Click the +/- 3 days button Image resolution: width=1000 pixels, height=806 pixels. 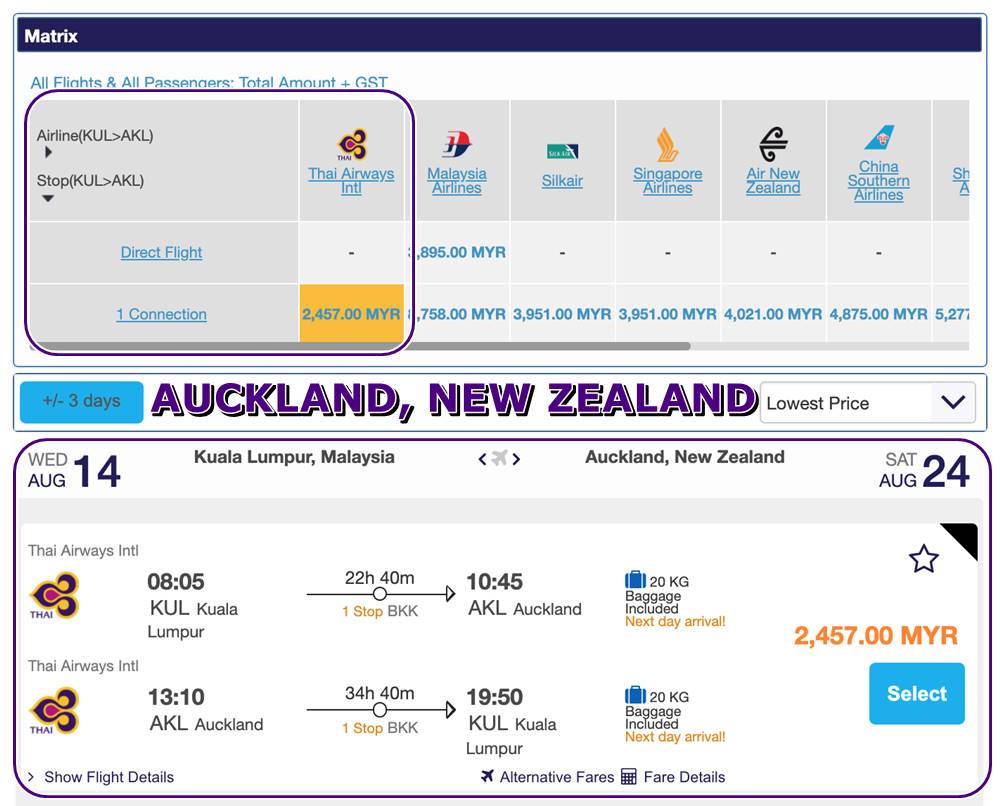click(x=82, y=402)
